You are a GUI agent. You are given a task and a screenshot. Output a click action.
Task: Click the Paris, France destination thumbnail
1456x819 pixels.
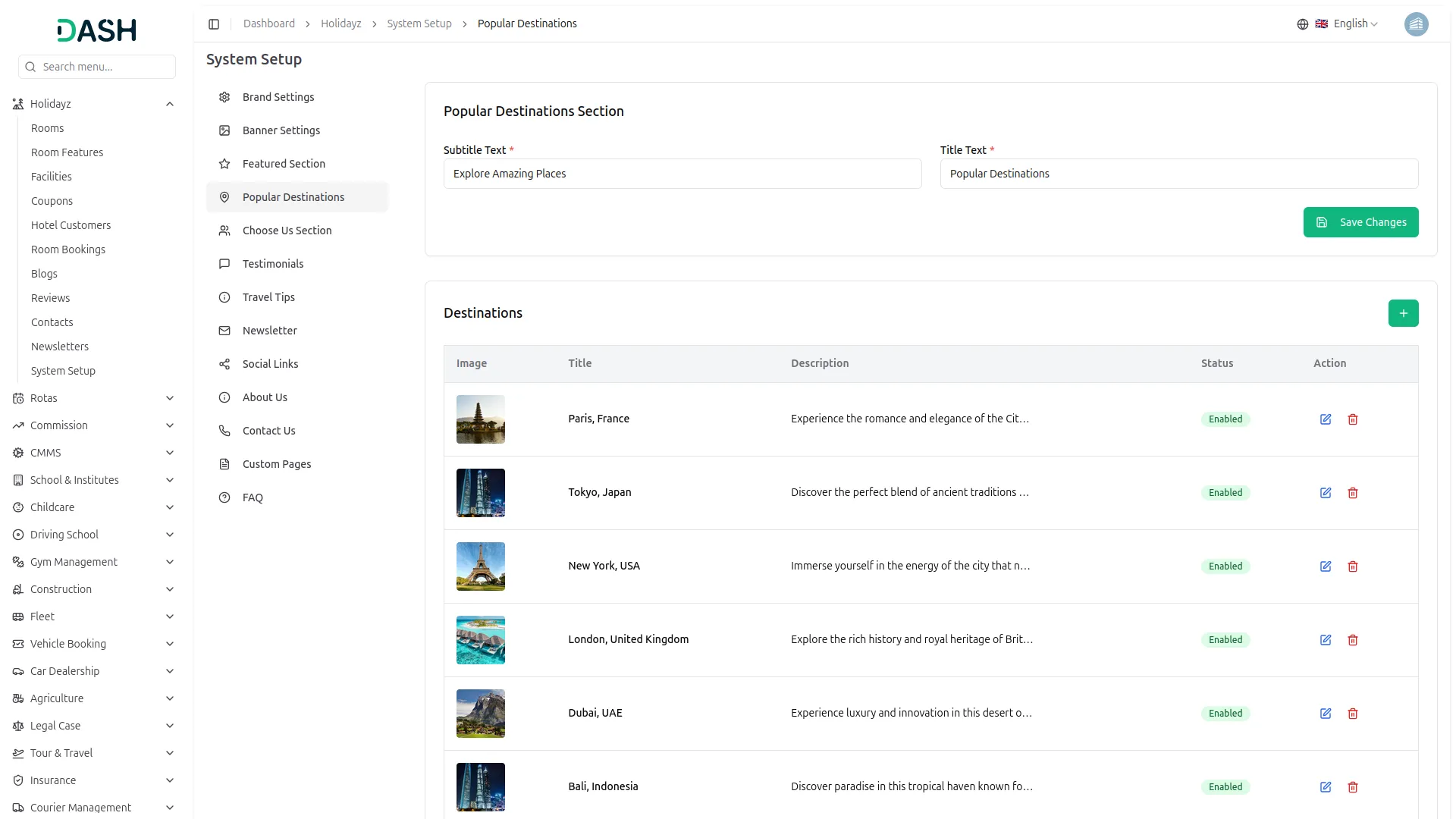pyautogui.click(x=481, y=419)
